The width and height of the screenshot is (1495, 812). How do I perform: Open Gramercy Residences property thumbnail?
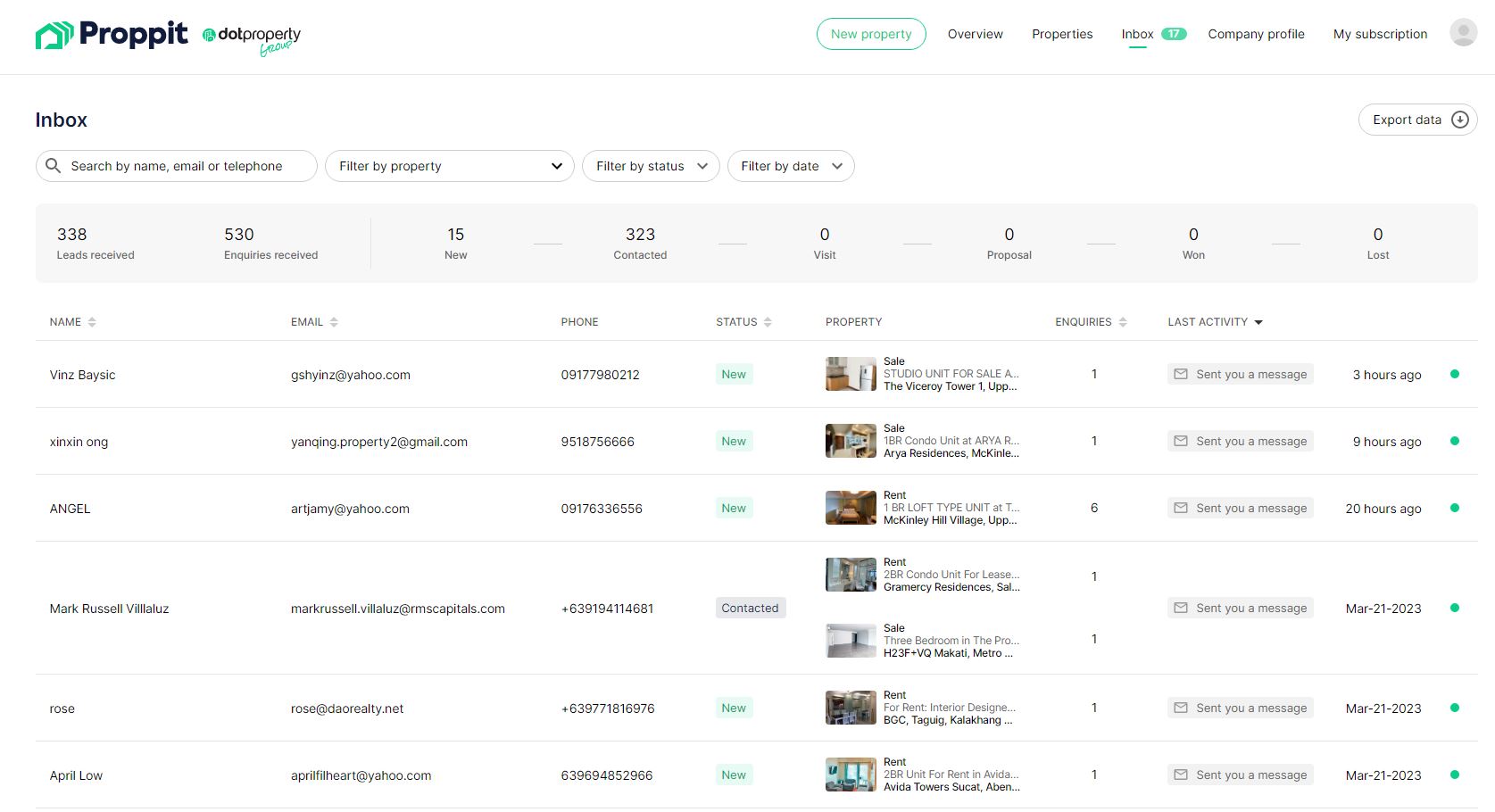point(851,575)
